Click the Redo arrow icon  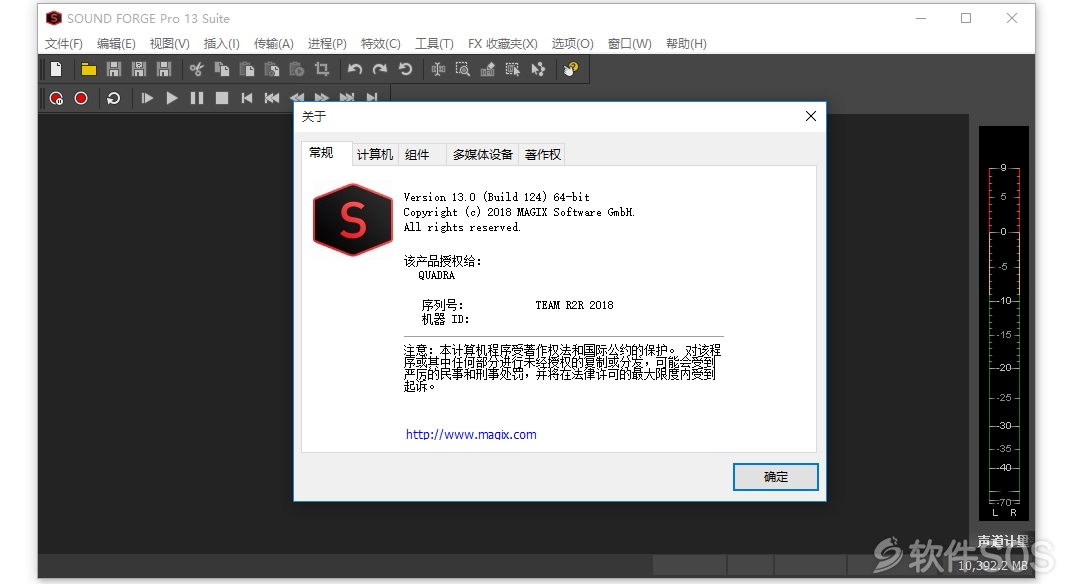[380, 69]
